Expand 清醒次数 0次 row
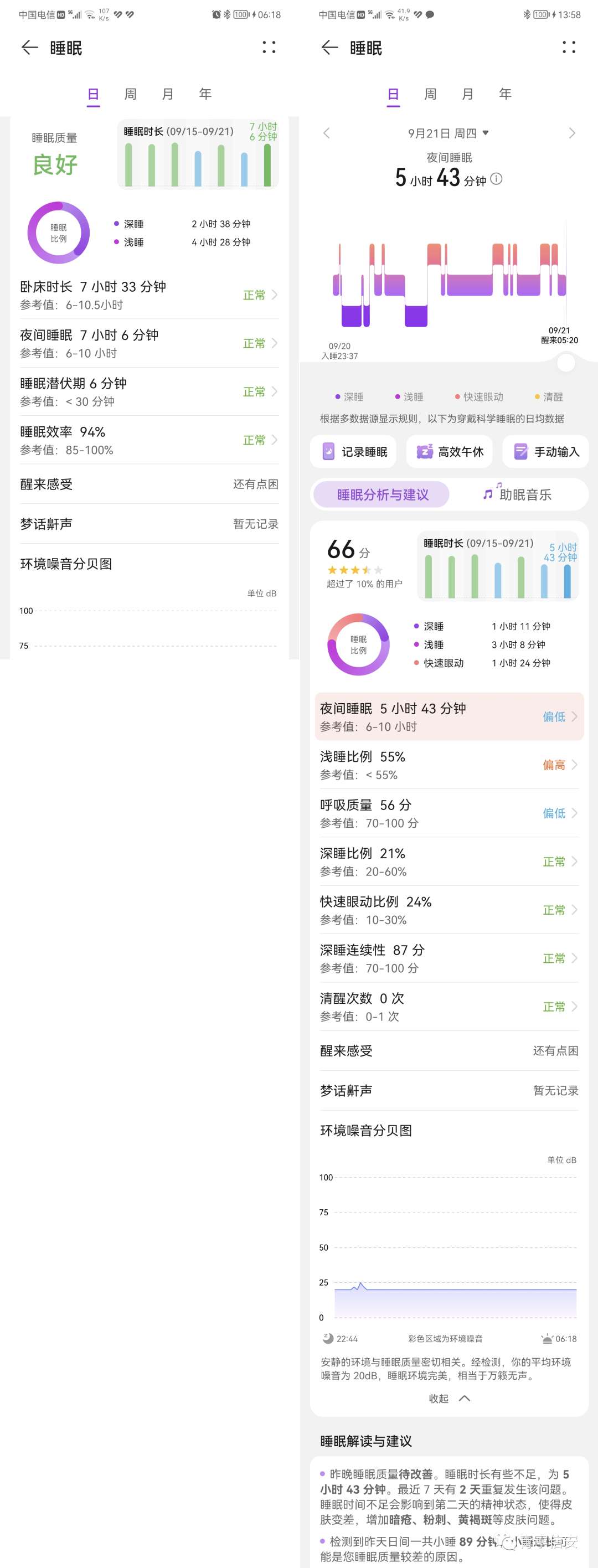The width and height of the screenshot is (598, 1568). coord(450,1007)
